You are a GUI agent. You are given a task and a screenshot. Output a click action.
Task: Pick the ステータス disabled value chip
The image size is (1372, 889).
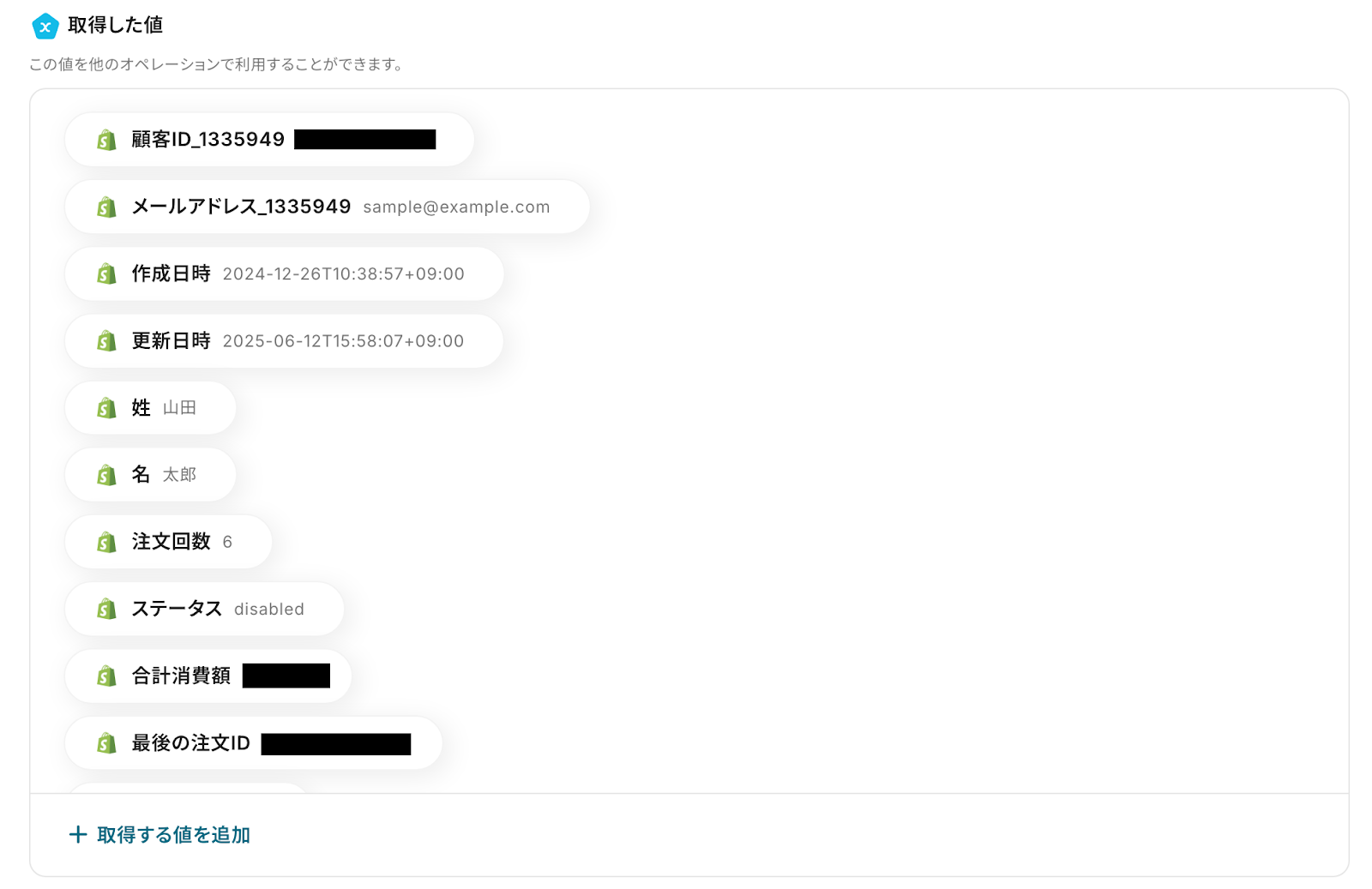coord(204,609)
